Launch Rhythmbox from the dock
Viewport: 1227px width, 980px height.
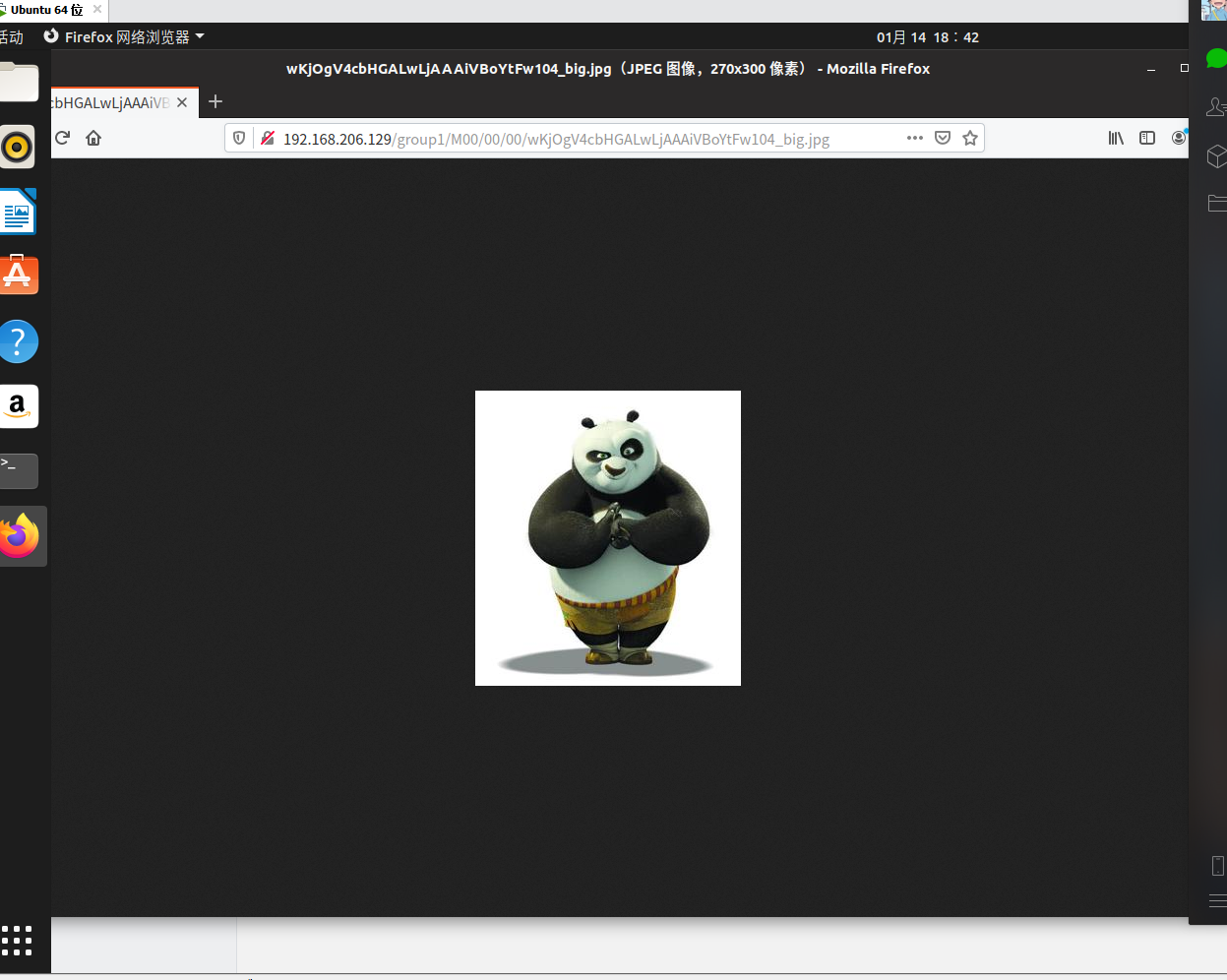click(x=18, y=148)
